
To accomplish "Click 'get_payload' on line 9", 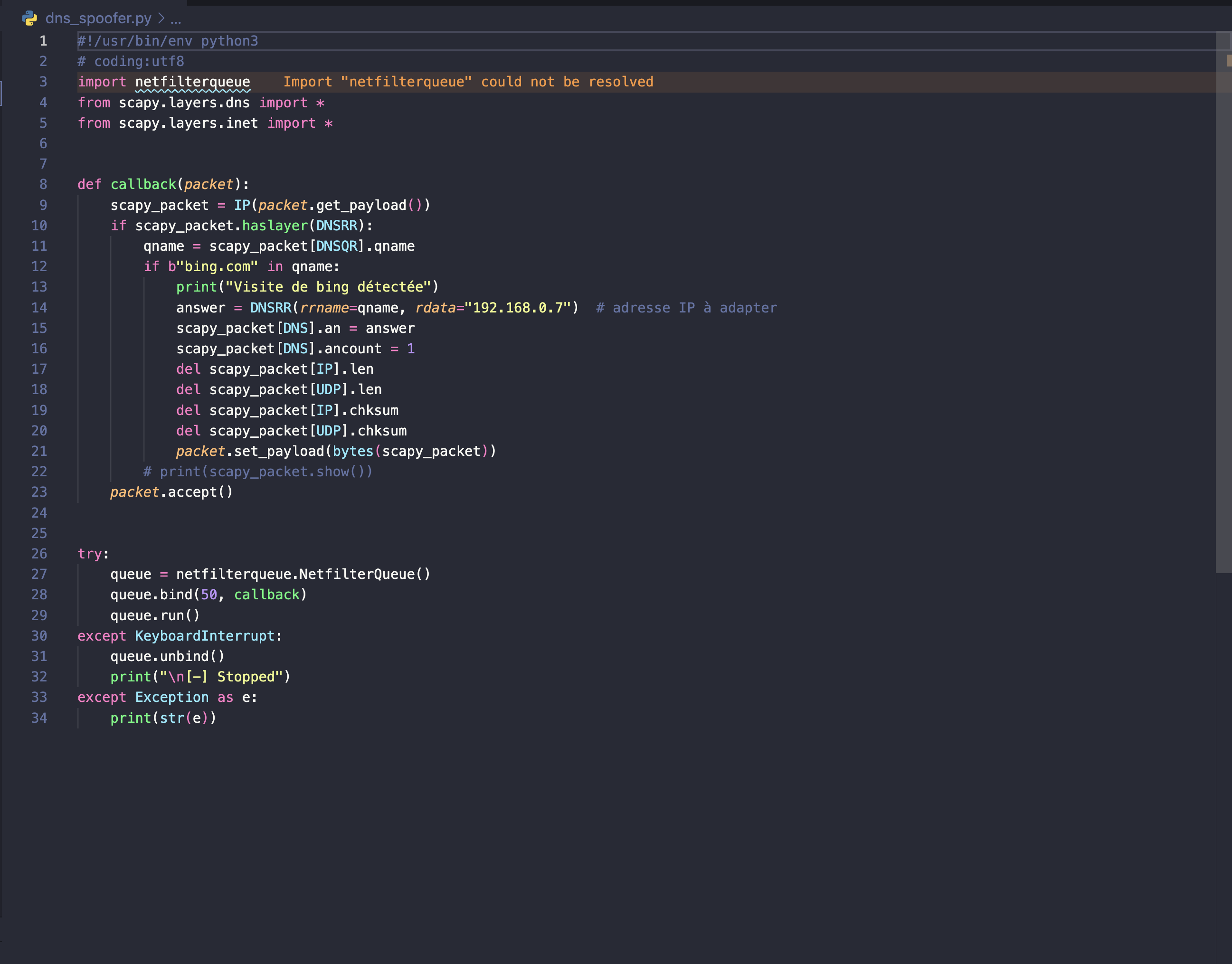I will [x=361, y=205].
